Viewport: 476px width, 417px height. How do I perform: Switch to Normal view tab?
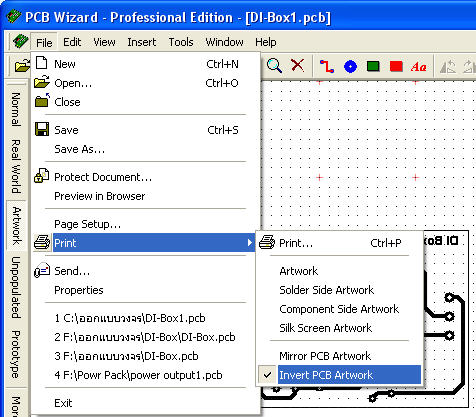coord(16,109)
